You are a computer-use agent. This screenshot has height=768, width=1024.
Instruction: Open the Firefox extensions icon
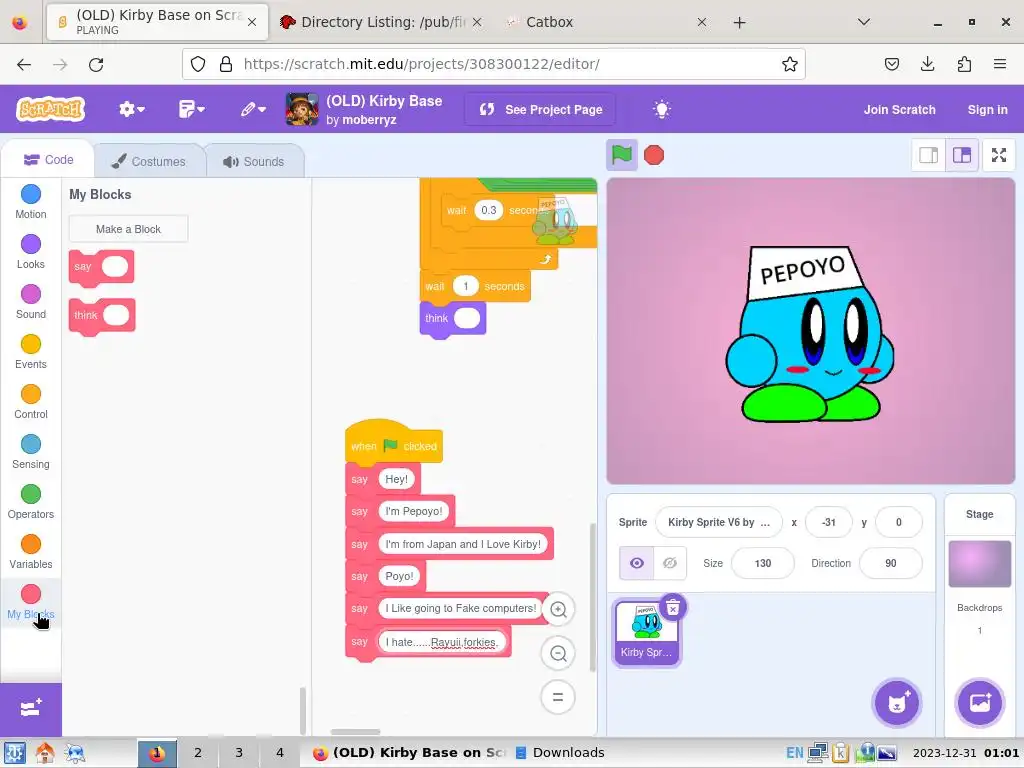pos(964,64)
